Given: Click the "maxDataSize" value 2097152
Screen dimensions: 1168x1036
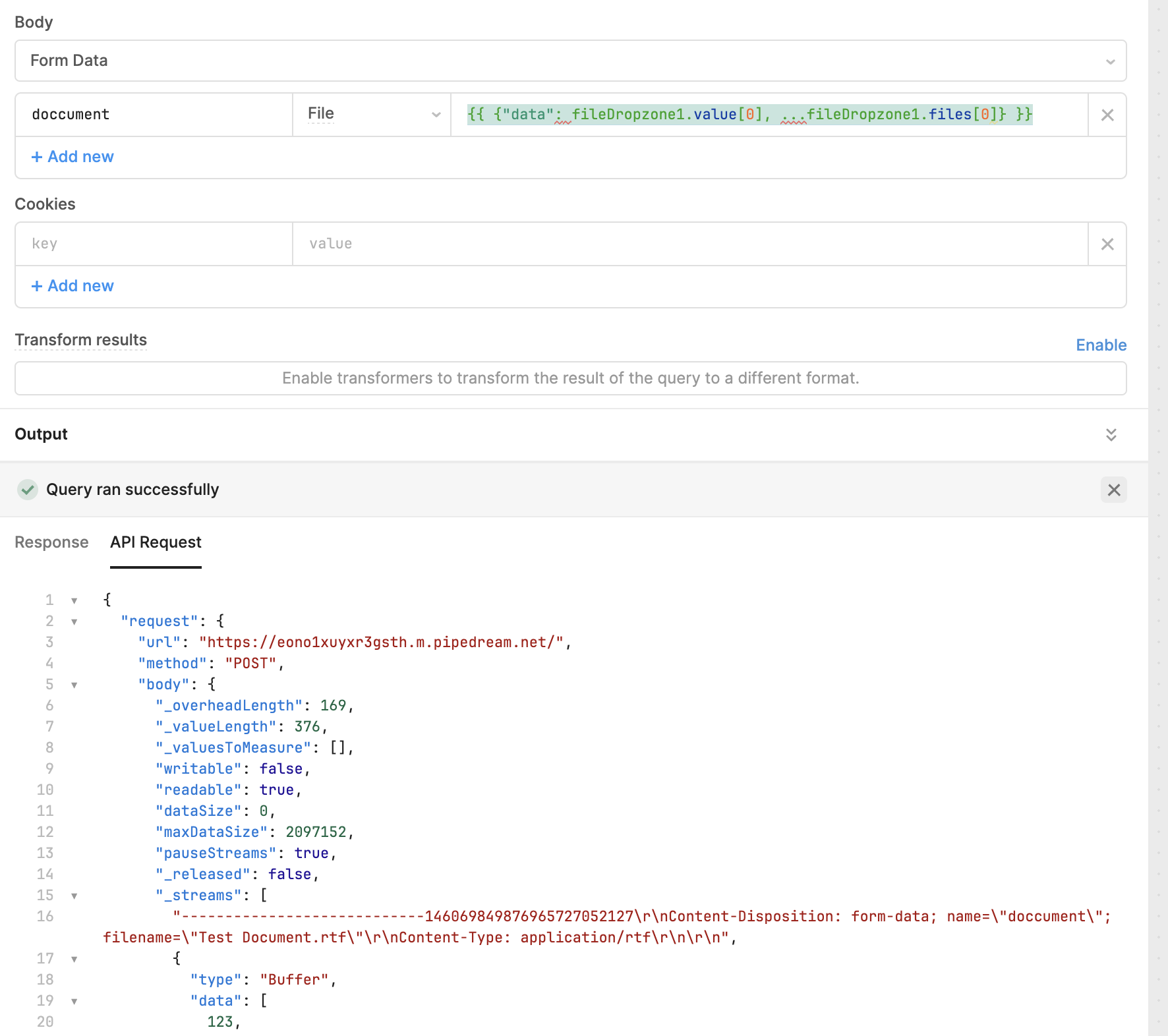Looking at the screenshot, I should 316,832.
